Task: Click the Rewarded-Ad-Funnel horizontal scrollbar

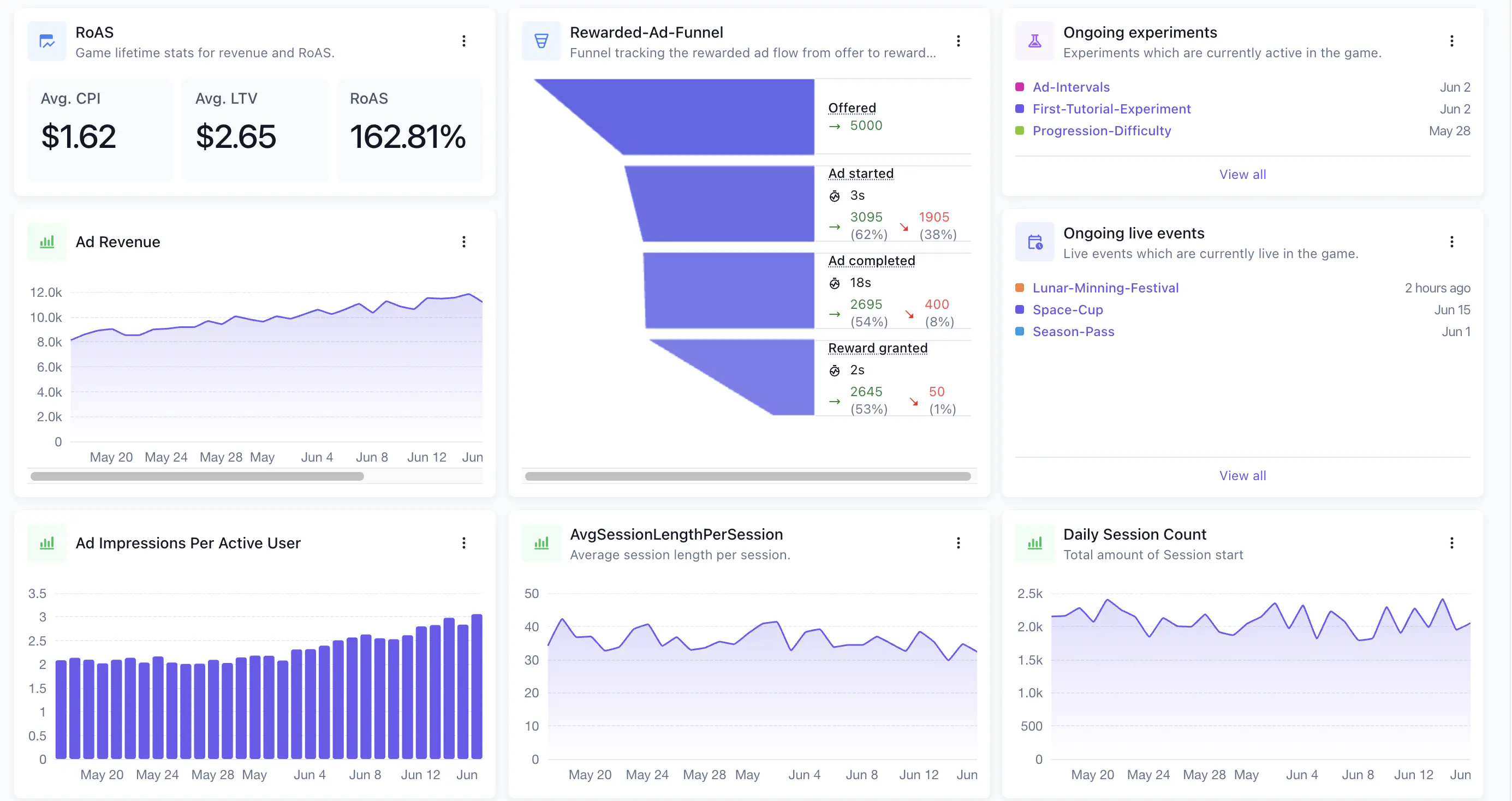Action: pyautogui.click(x=748, y=476)
